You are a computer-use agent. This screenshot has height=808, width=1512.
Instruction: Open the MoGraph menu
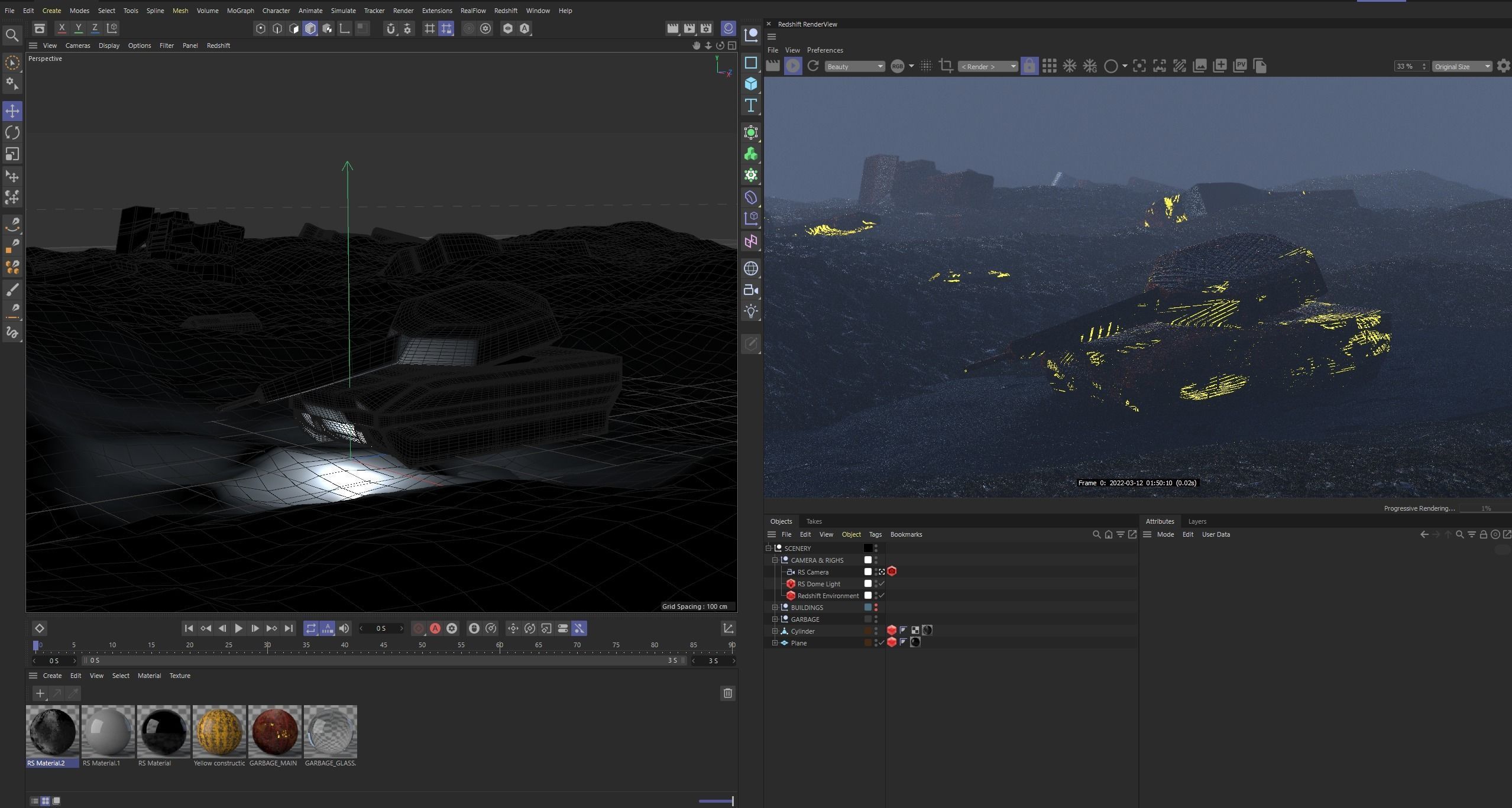240,11
